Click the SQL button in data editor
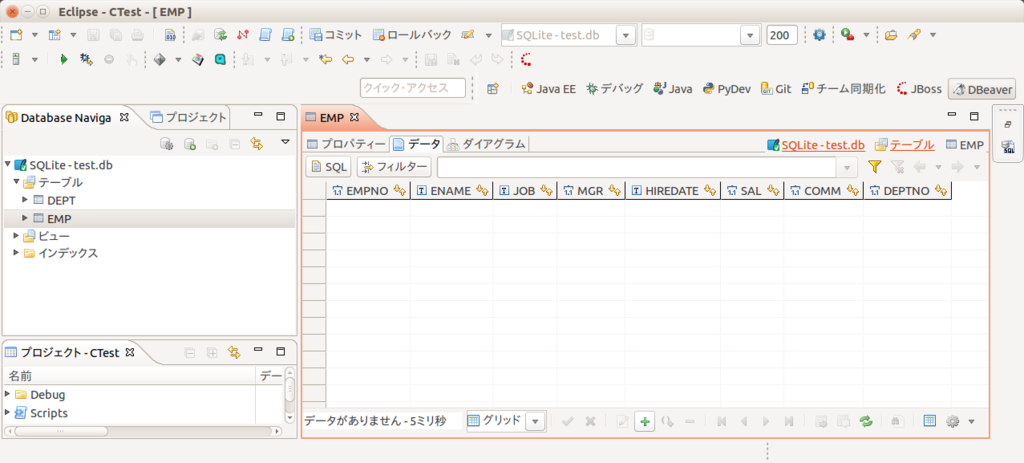Viewport: 1024px width, 463px height. 329,167
